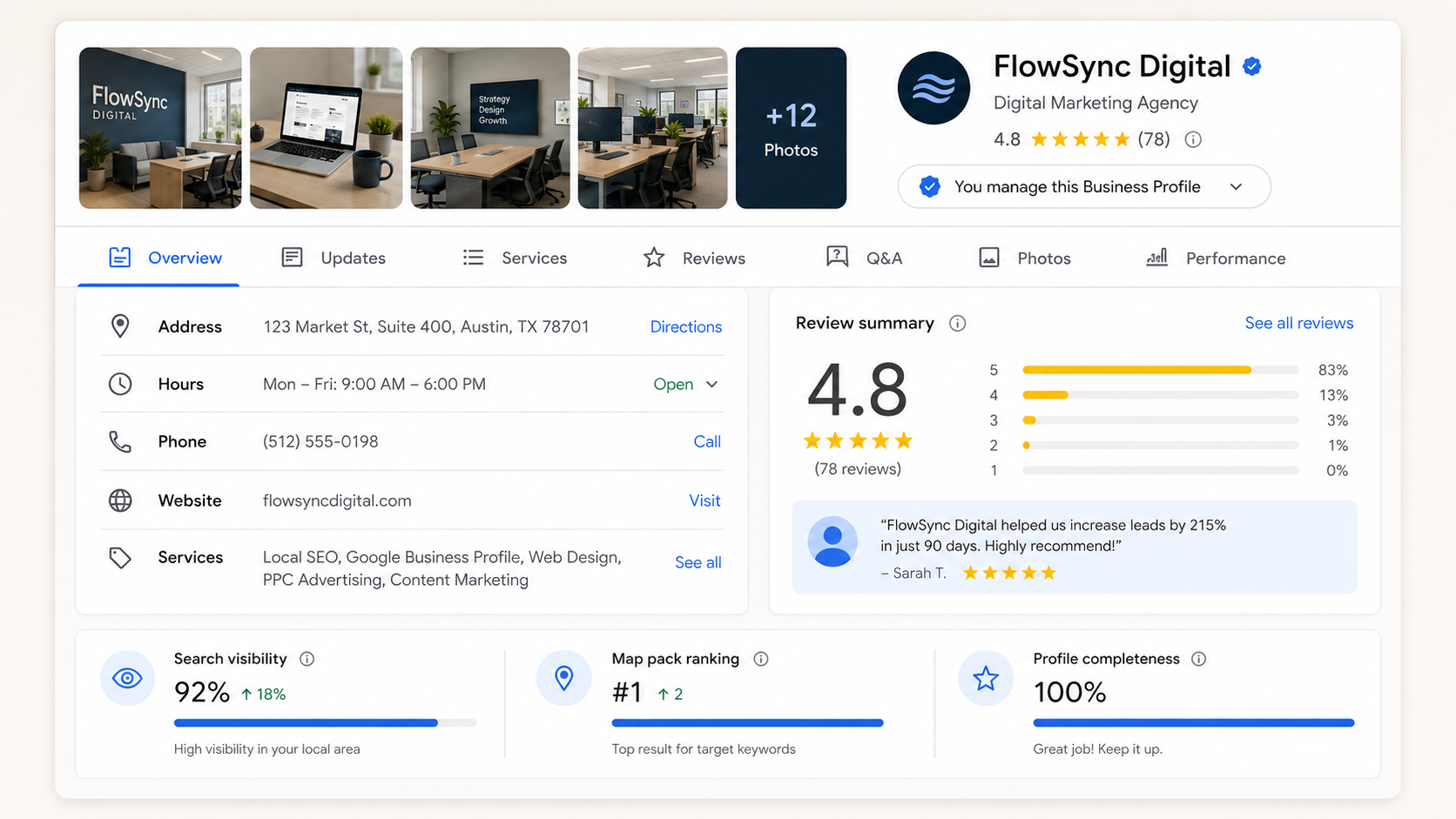Go to the Reviews tab

[694, 258]
